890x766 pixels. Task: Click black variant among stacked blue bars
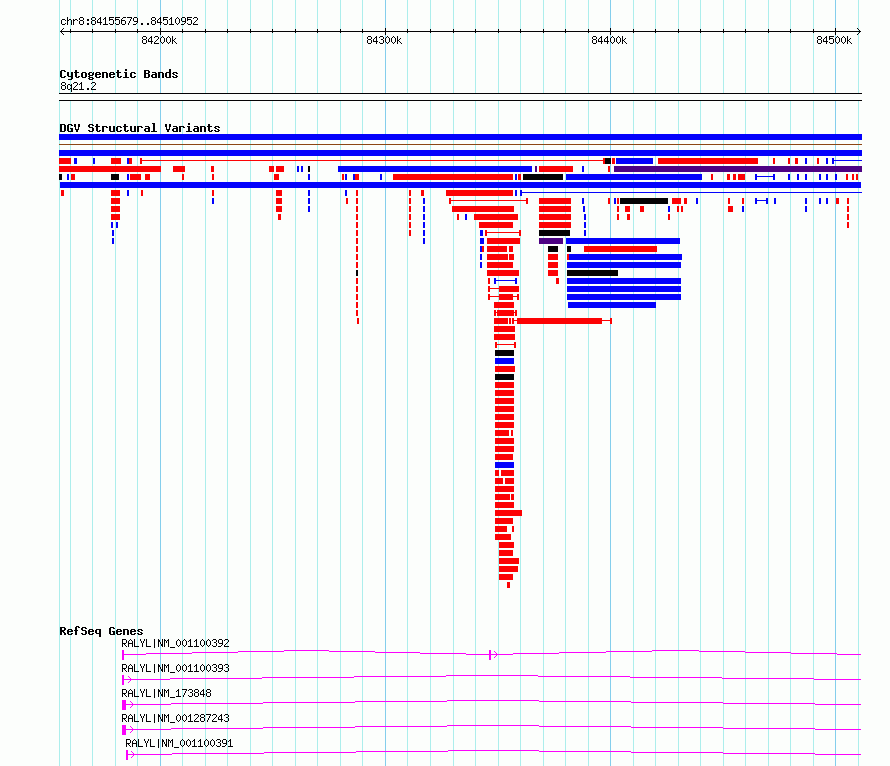tap(593, 273)
